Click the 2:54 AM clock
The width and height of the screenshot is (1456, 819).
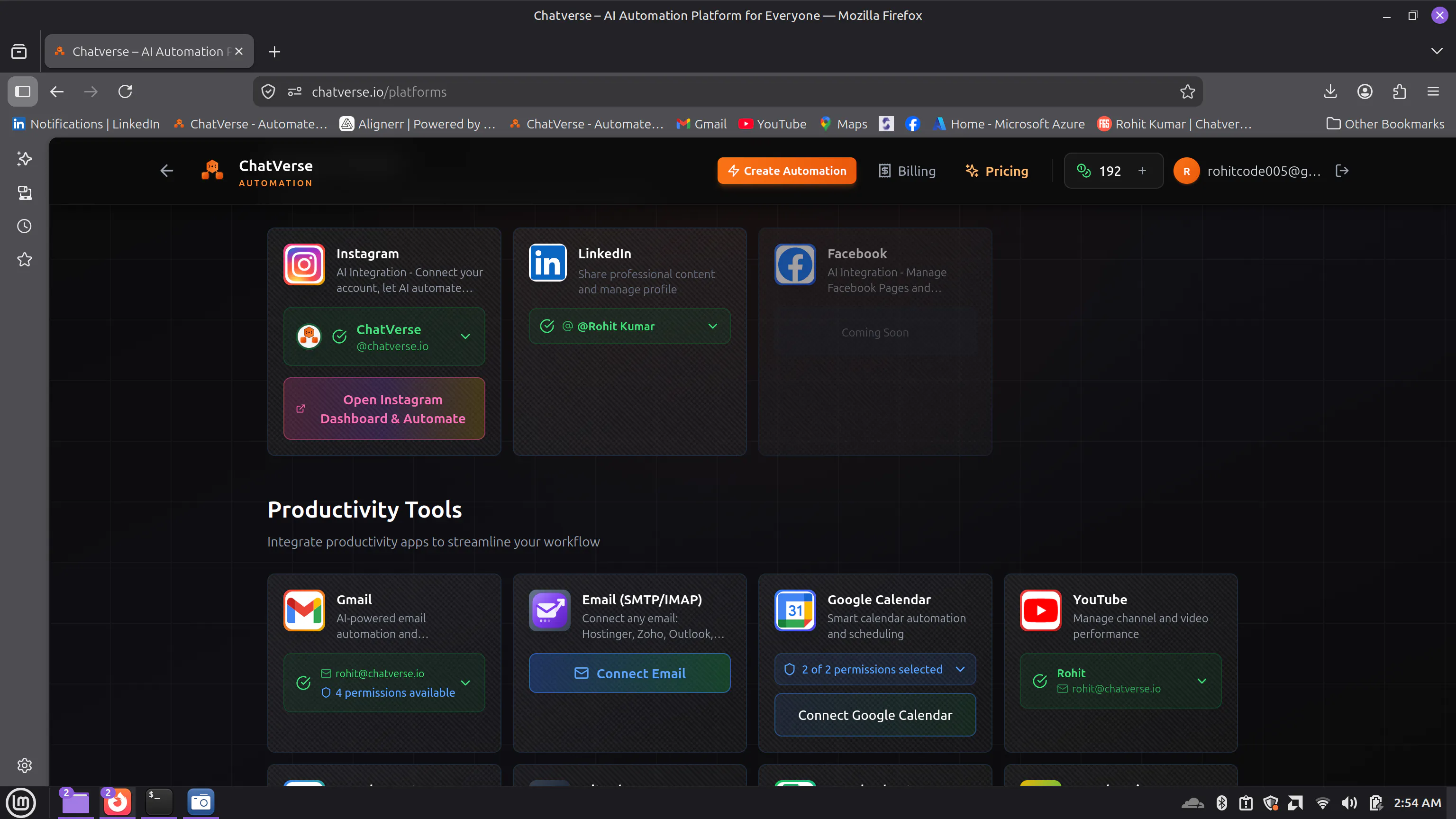pyautogui.click(x=1417, y=802)
